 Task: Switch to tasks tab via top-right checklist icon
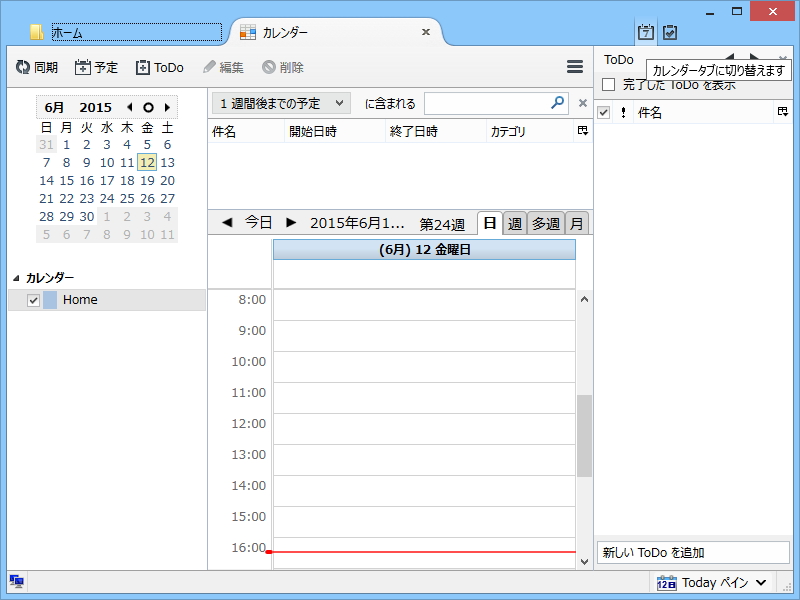(670, 33)
